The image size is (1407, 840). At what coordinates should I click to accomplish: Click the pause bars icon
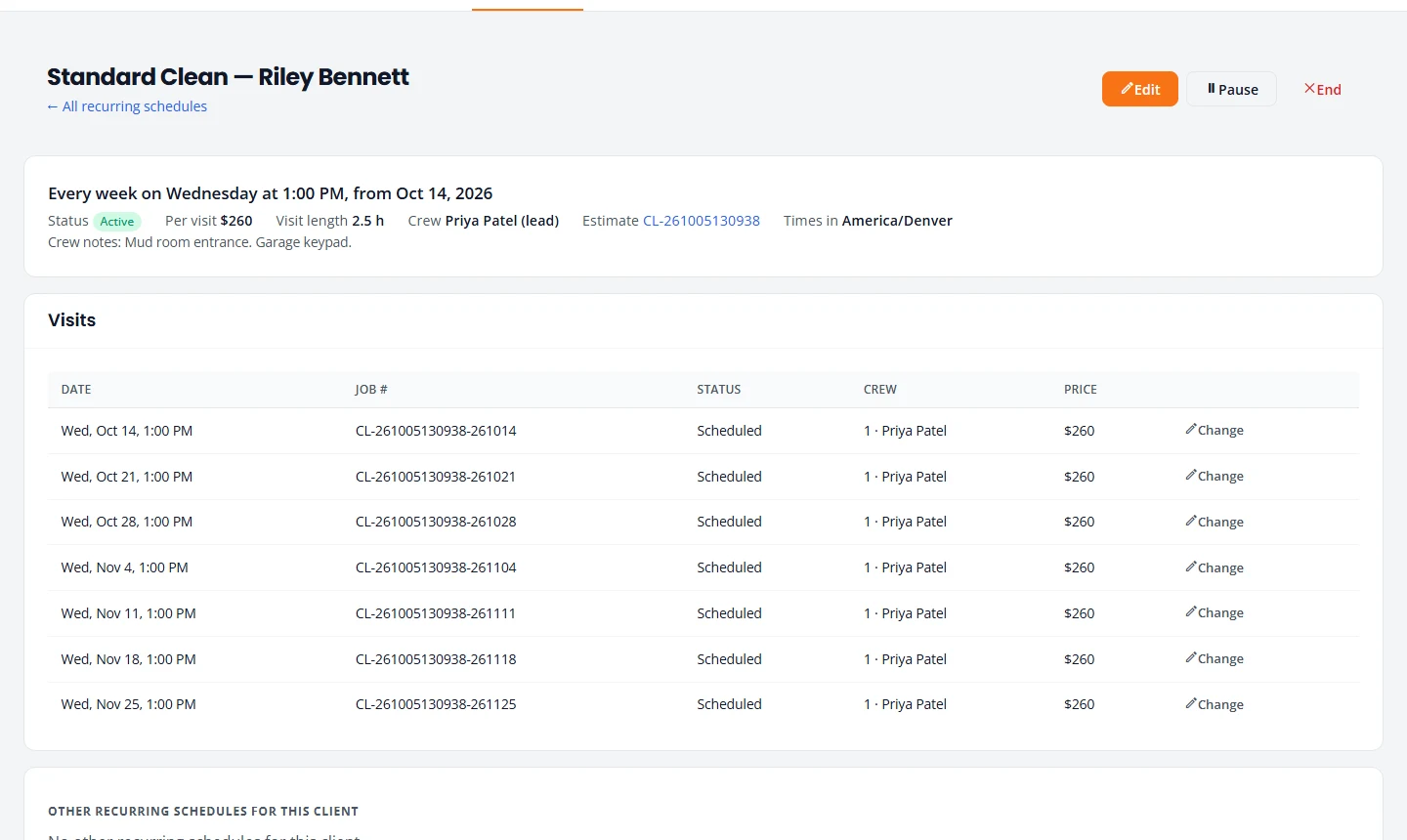pyautogui.click(x=1211, y=89)
